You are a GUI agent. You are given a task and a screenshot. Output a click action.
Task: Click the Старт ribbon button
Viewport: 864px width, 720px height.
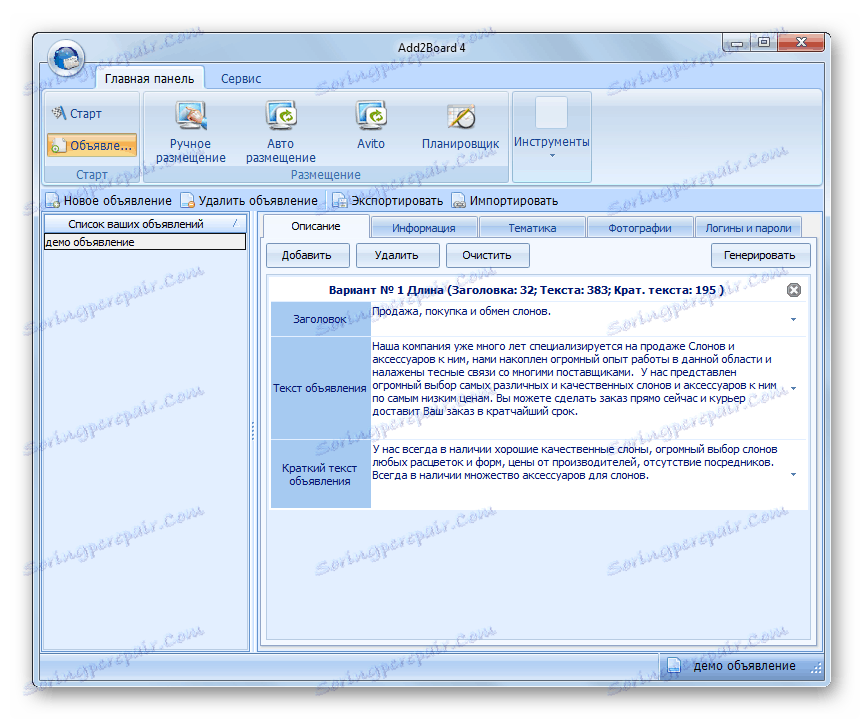[x=77, y=113]
